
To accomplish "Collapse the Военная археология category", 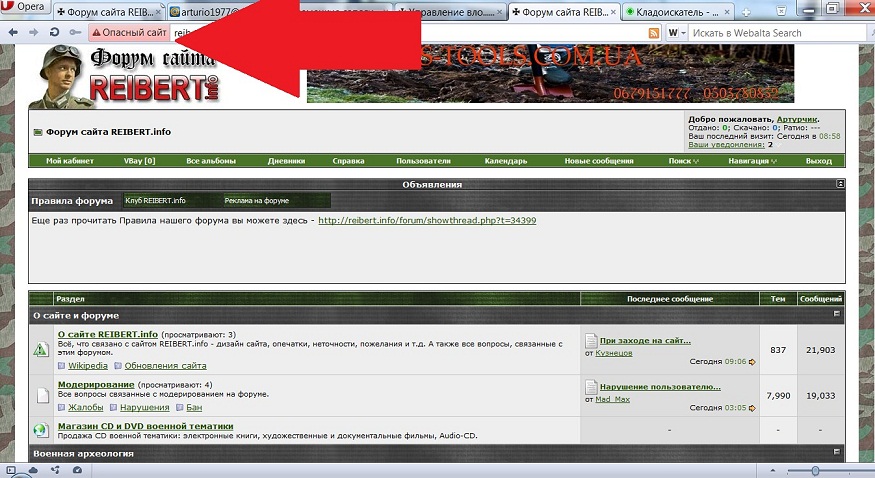I will [836, 452].
